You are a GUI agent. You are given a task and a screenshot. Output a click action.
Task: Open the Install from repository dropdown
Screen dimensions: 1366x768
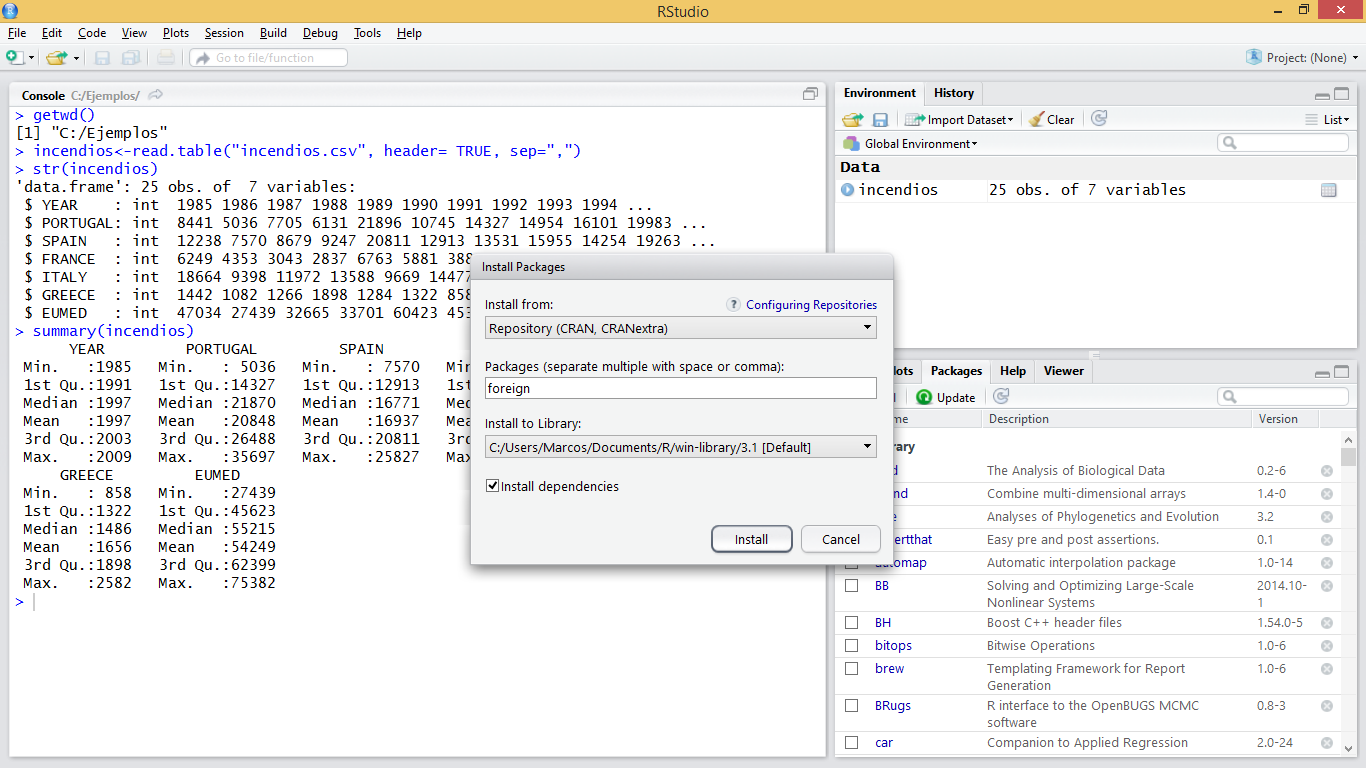point(681,327)
